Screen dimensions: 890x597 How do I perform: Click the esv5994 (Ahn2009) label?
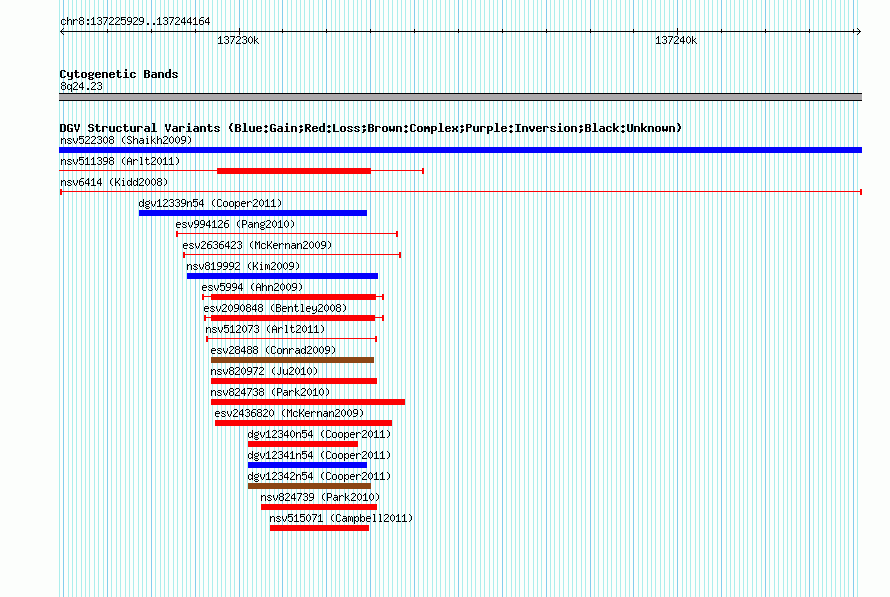pos(253,287)
